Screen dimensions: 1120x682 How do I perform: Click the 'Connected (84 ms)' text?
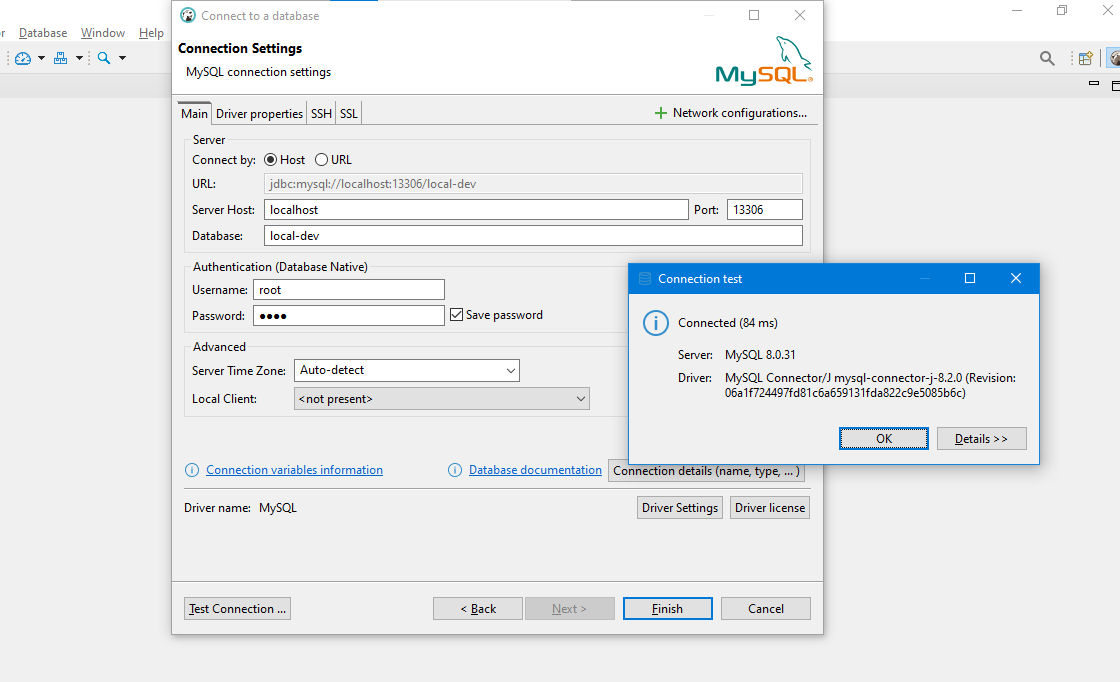point(728,323)
